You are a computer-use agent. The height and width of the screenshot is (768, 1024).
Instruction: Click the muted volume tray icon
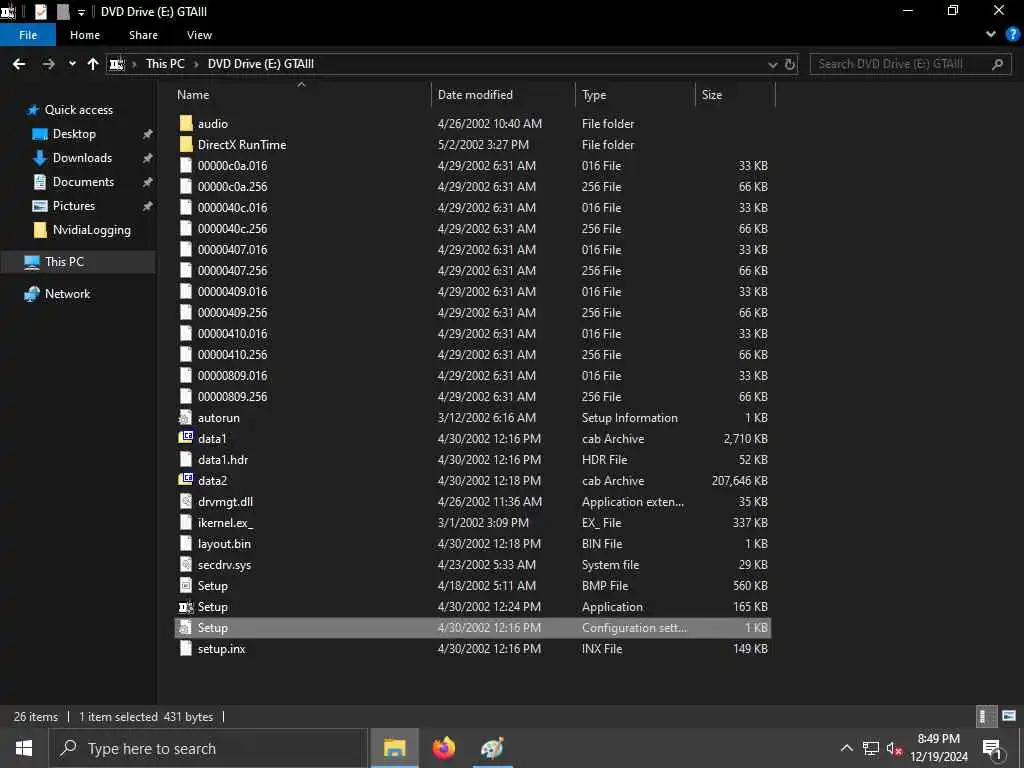click(894, 748)
